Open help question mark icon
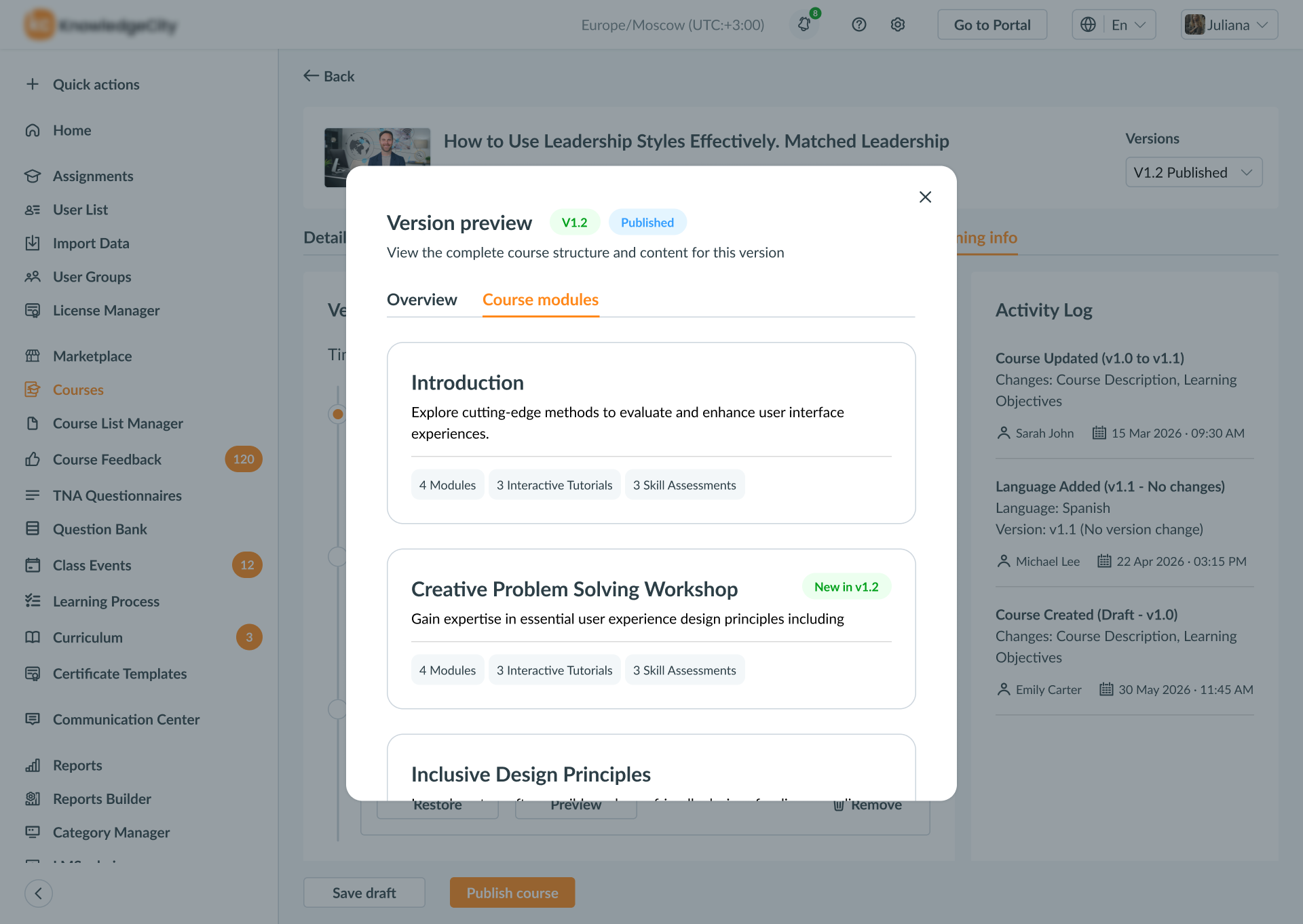The width and height of the screenshot is (1303, 924). pos(859,24)
